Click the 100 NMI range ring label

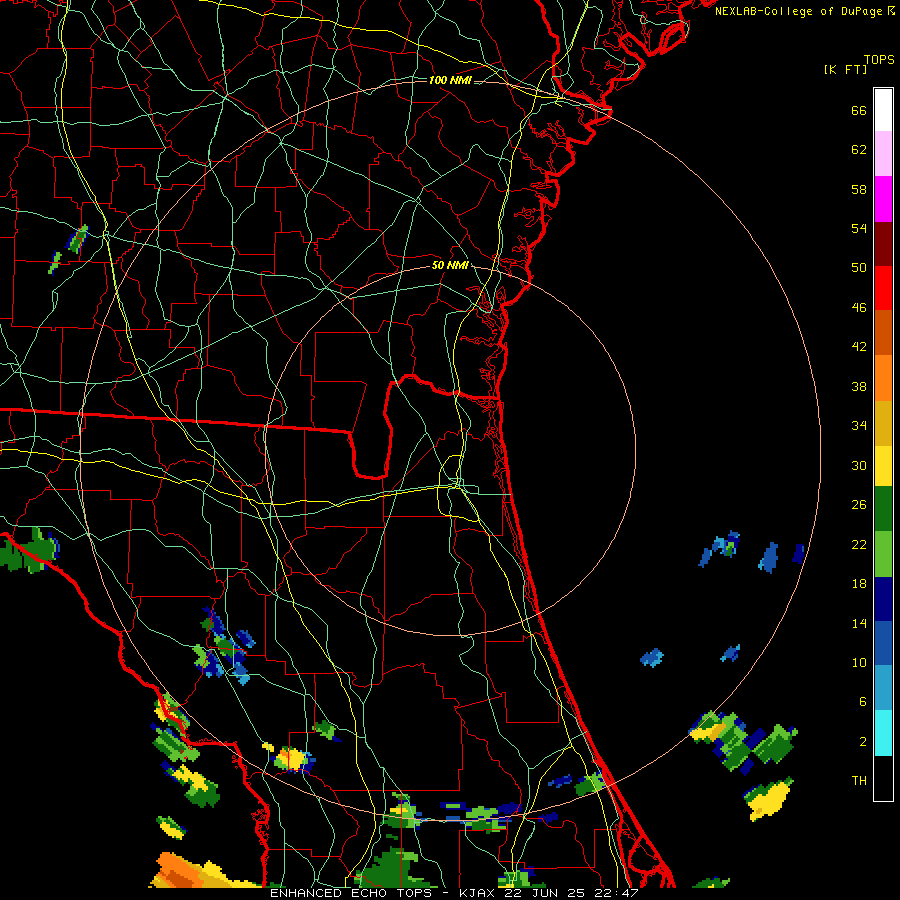tap(450, 80)
